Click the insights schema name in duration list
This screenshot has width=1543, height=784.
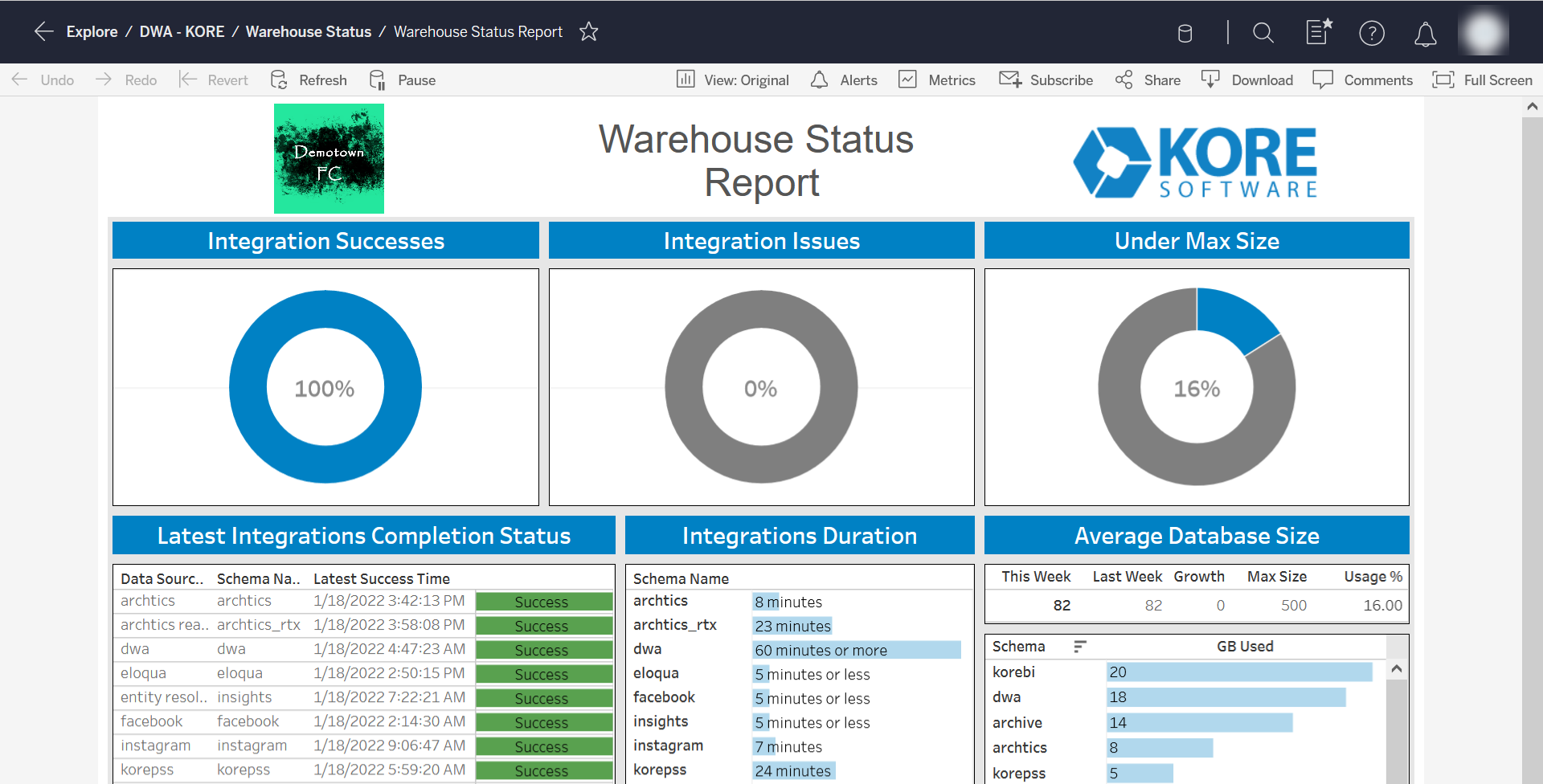click(x=661, y=721)
